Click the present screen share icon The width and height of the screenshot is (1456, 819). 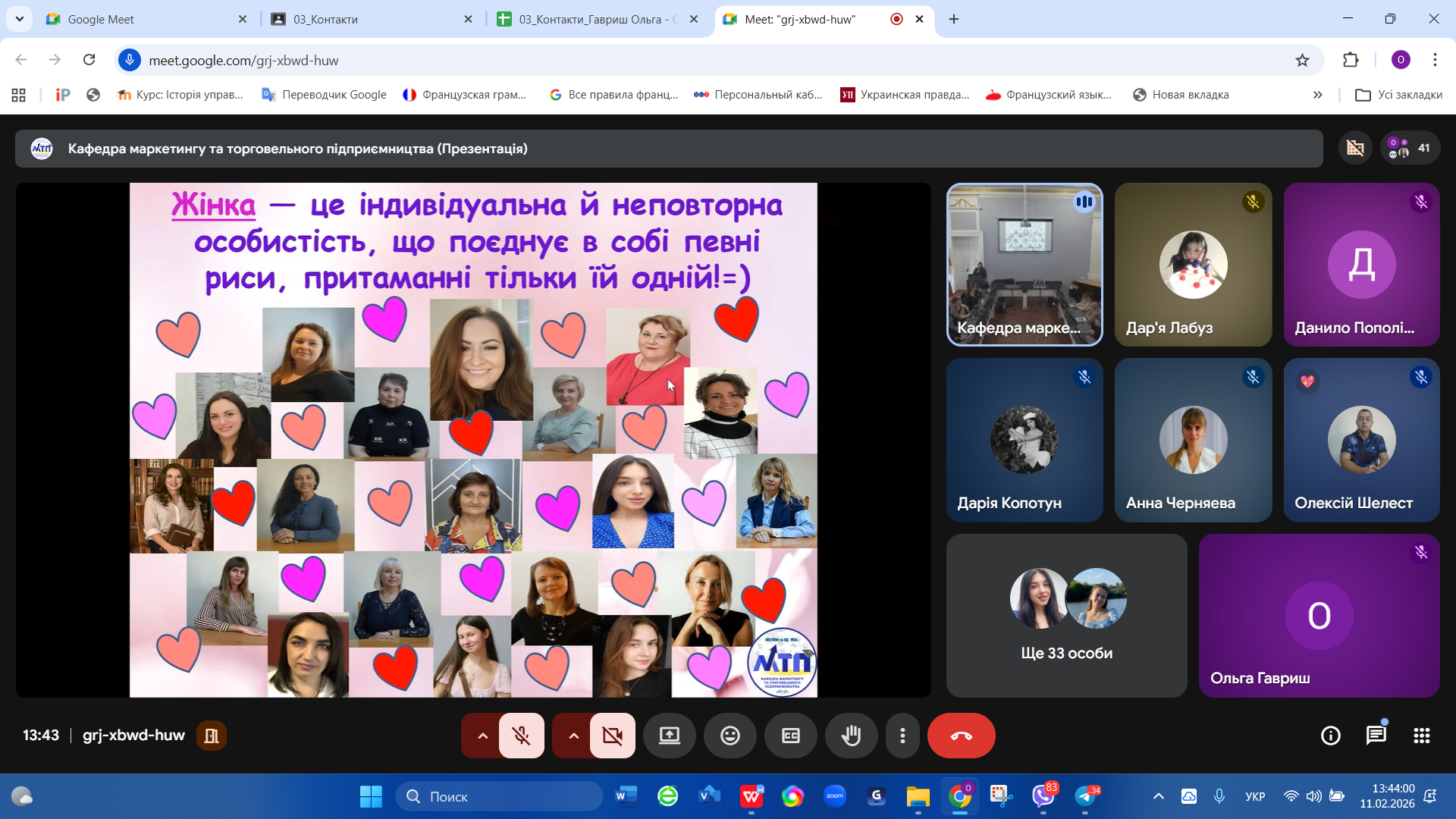669,736
